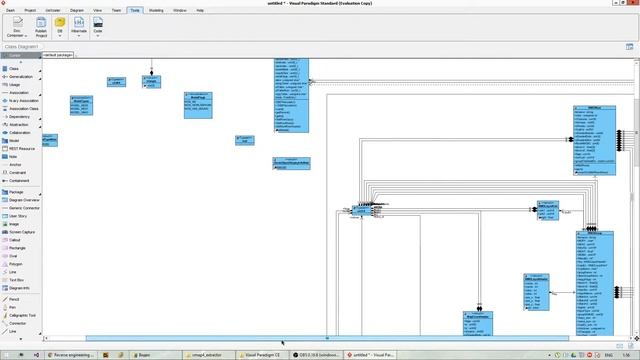Select the Association tool
This screenshot has height=360, width=640.
coord(20,93)
